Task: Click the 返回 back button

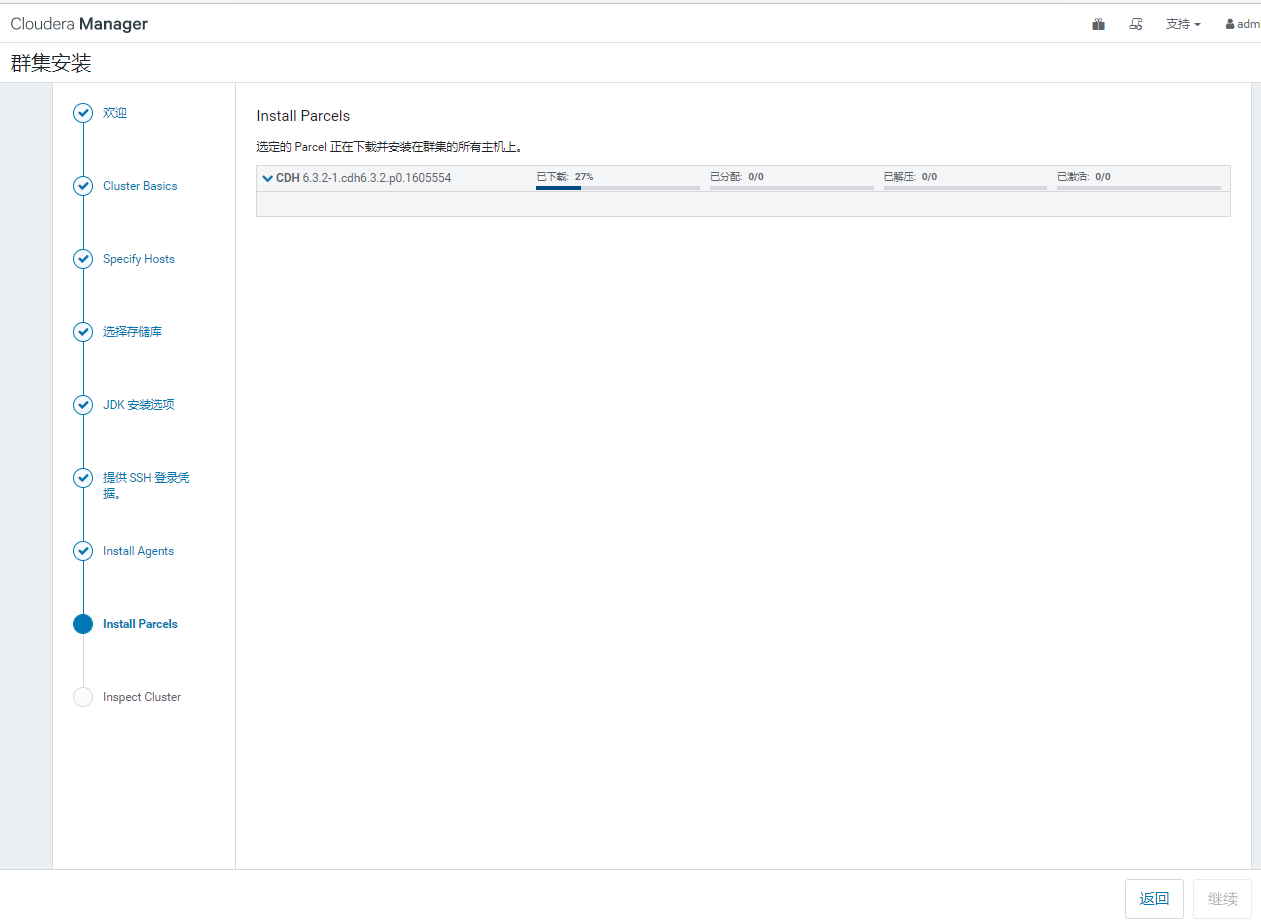Action: (x=1154, y=899)
